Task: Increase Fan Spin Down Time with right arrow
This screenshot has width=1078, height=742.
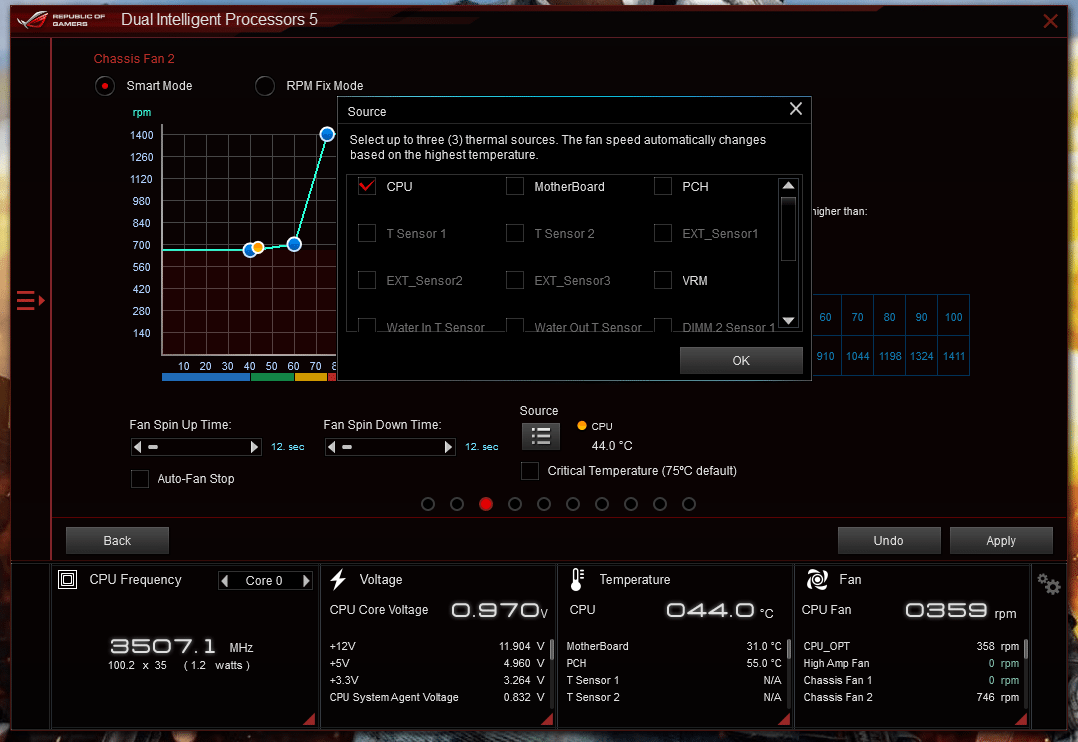Action: [x=448, y=447]
